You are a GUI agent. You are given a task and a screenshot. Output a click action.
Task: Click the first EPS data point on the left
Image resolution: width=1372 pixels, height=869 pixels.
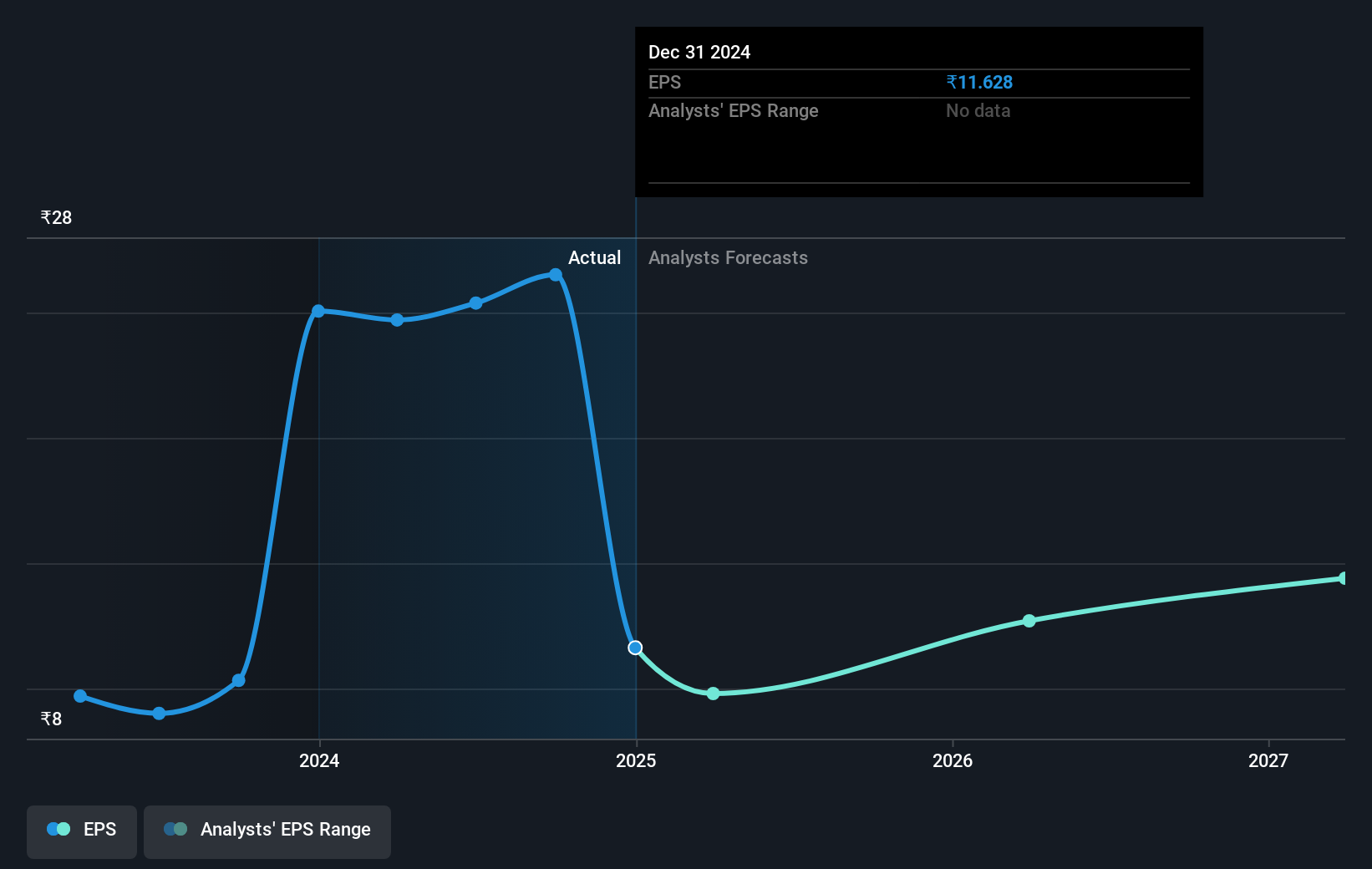coord(80,696)
